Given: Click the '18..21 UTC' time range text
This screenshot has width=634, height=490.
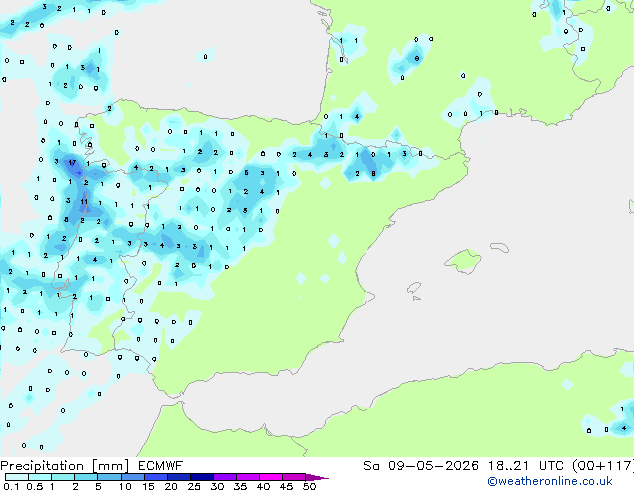Looking at the screenshot, I should point(527,466).
